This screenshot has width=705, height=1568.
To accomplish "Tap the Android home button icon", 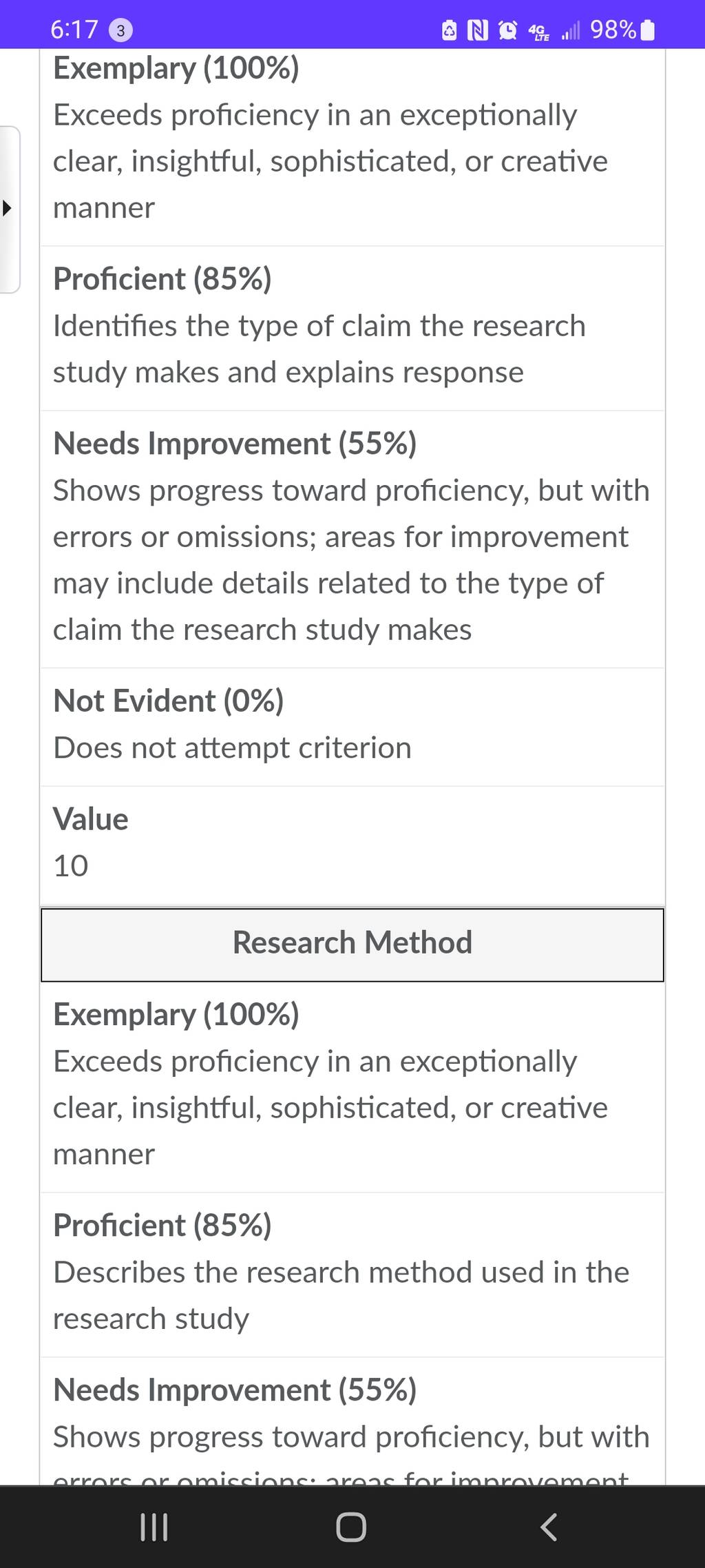I will click(351, 1527).
